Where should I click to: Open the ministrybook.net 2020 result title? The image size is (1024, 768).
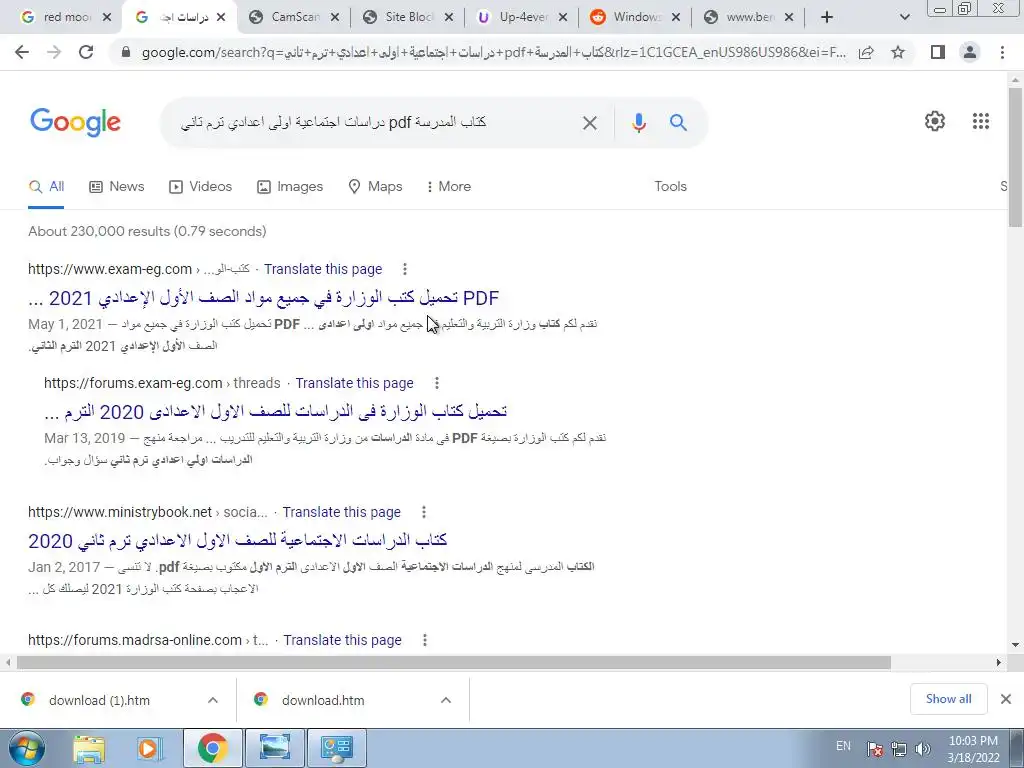coord(238,541)
